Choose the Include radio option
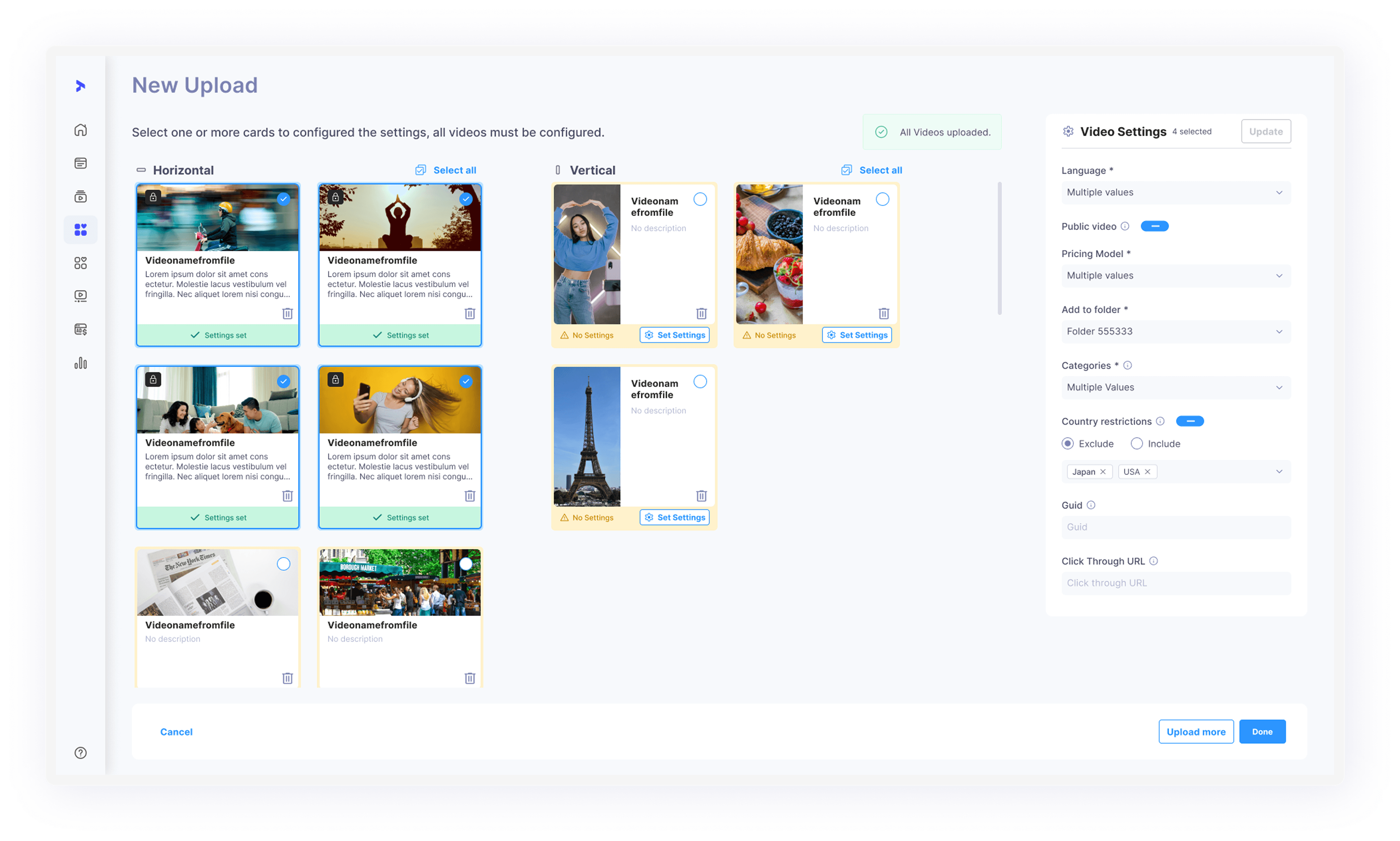 [1136, 444]
